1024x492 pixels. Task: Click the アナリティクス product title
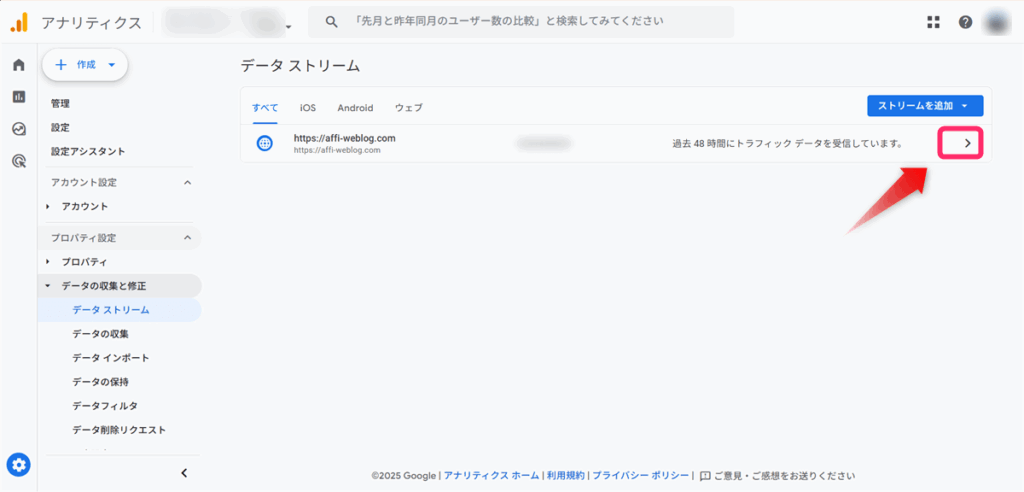click(91, 23)
